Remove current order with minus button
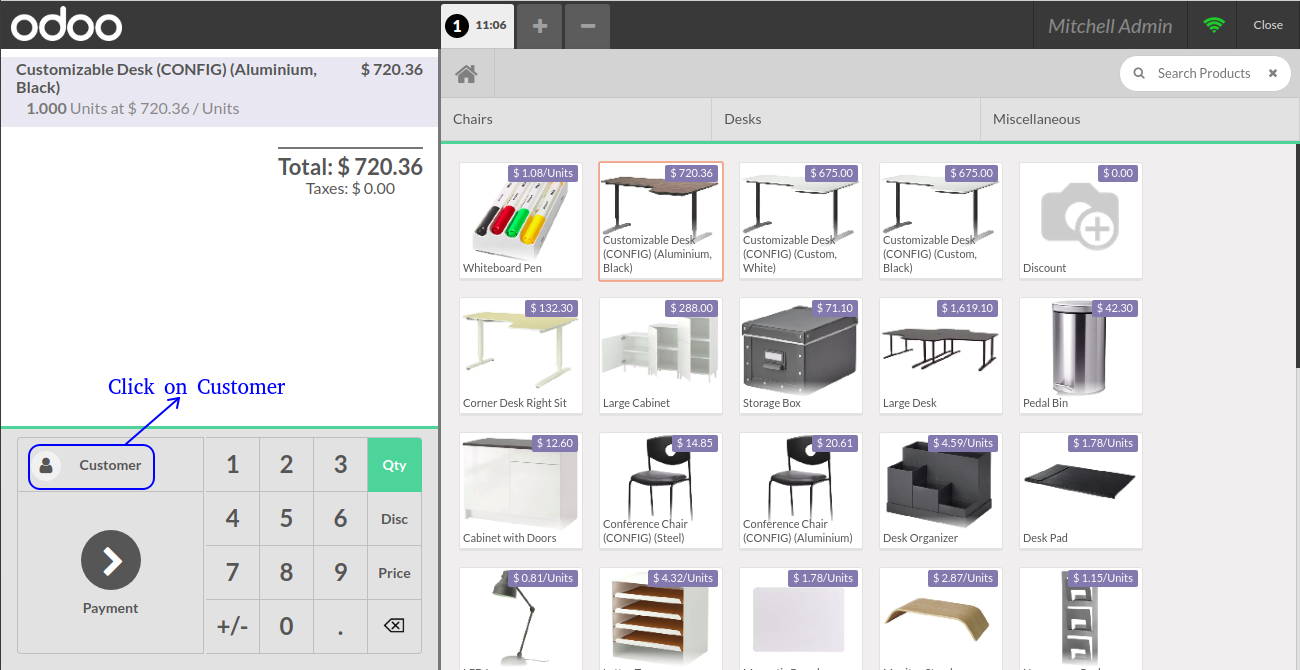 tap(588, 26)
